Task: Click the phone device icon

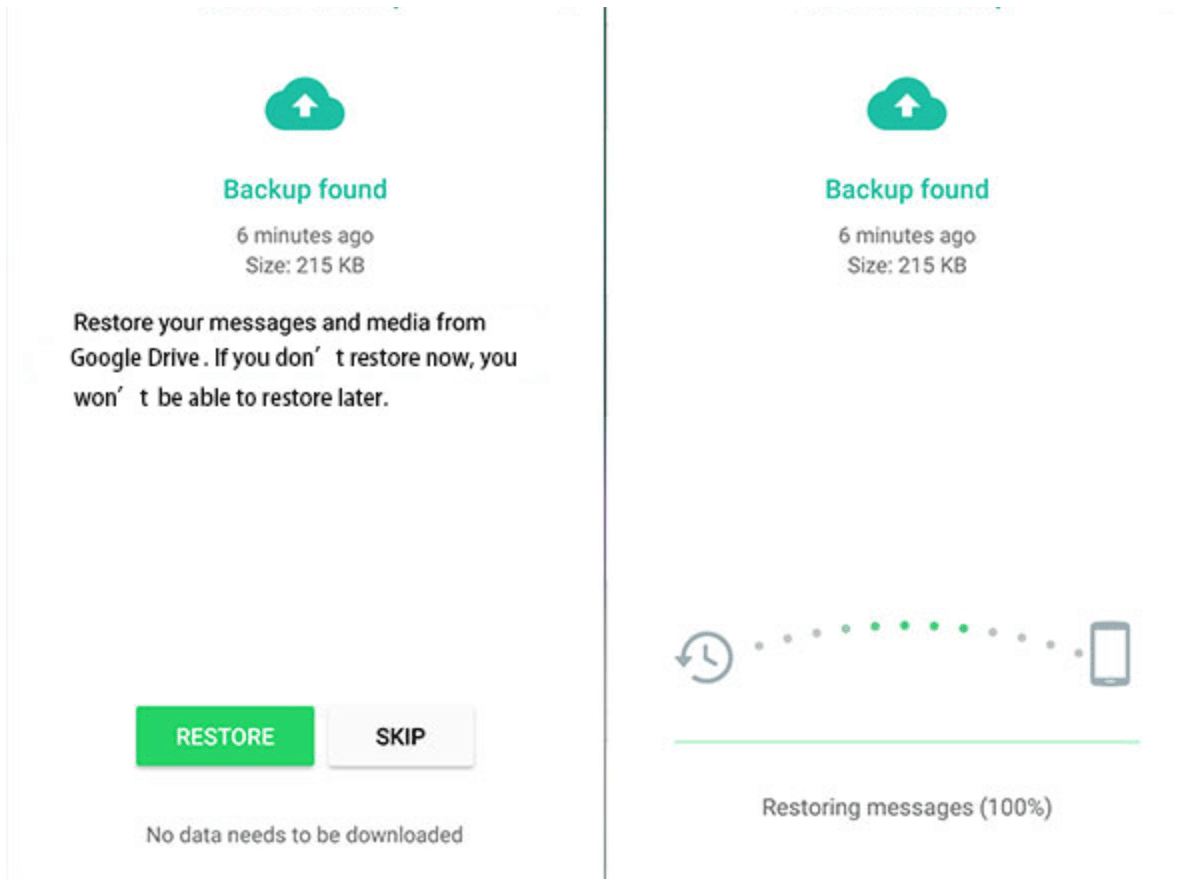Action: click(1110, 654)
